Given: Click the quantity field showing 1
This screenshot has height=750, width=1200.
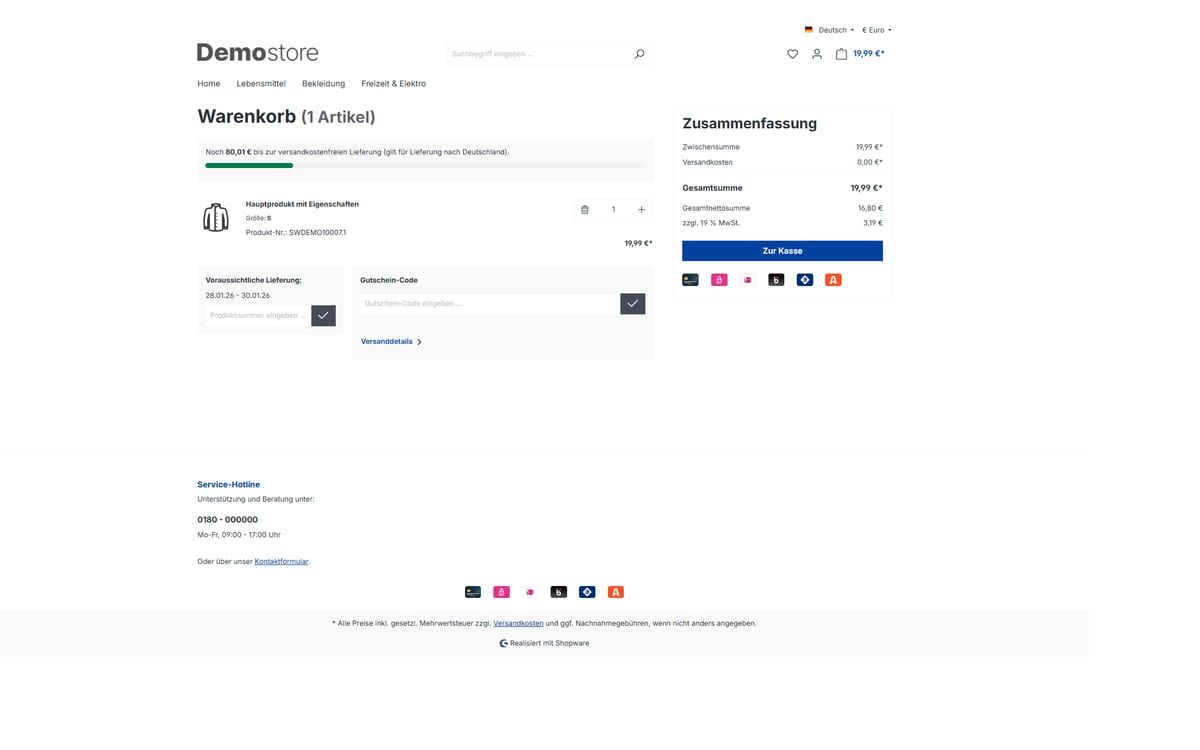Looking at the screenshot, I should (x=613, y=209).
